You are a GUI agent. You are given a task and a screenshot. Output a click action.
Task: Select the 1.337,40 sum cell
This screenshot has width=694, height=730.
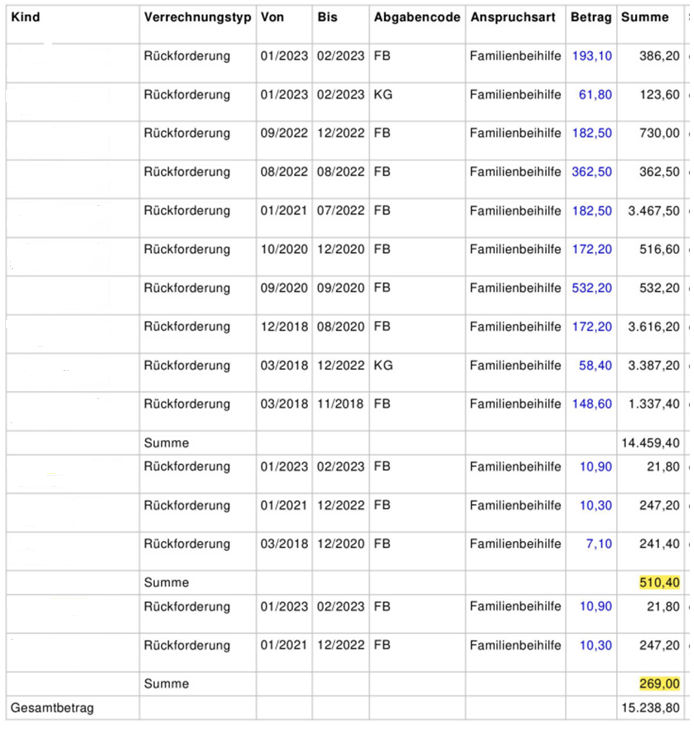point(654,404)
